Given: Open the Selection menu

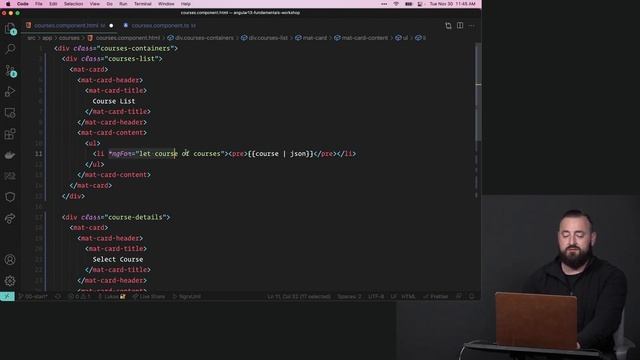Looking at the screenshot, I should tap(73, 4).
